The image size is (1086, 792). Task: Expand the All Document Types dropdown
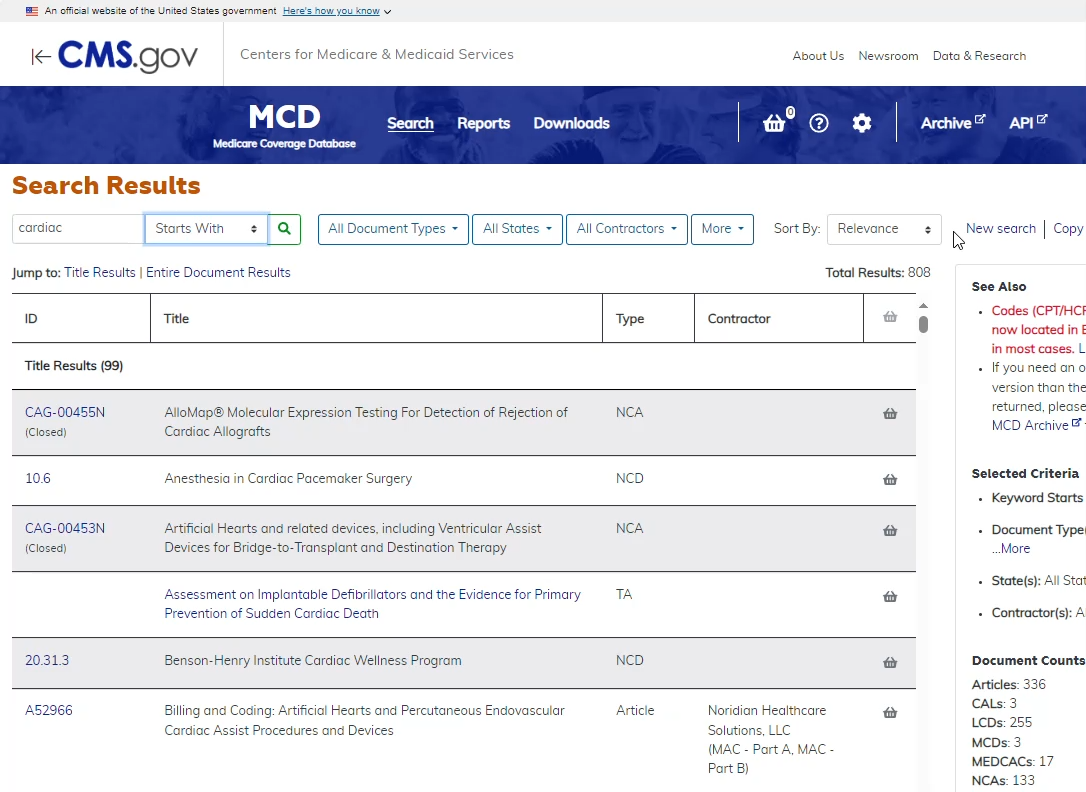[392, 229]
